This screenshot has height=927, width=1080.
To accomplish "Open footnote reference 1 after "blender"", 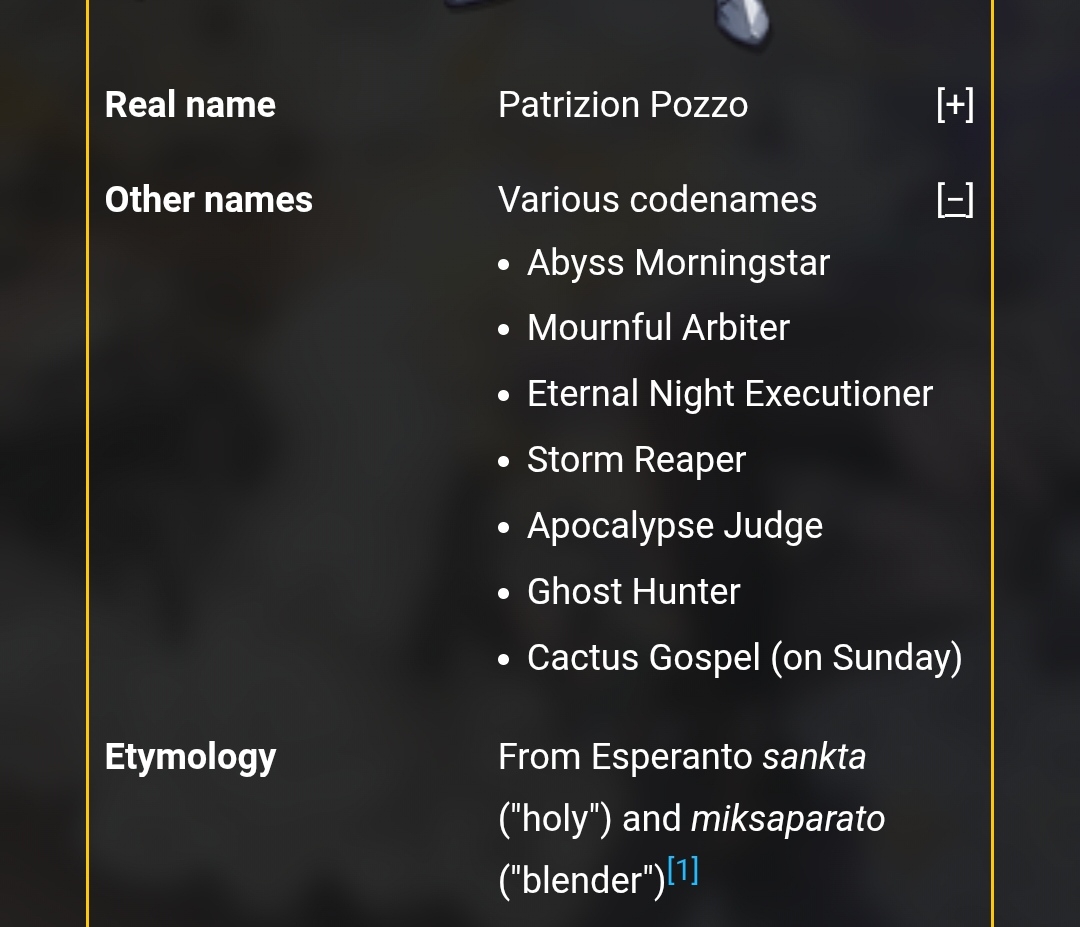I will (683, 871).
